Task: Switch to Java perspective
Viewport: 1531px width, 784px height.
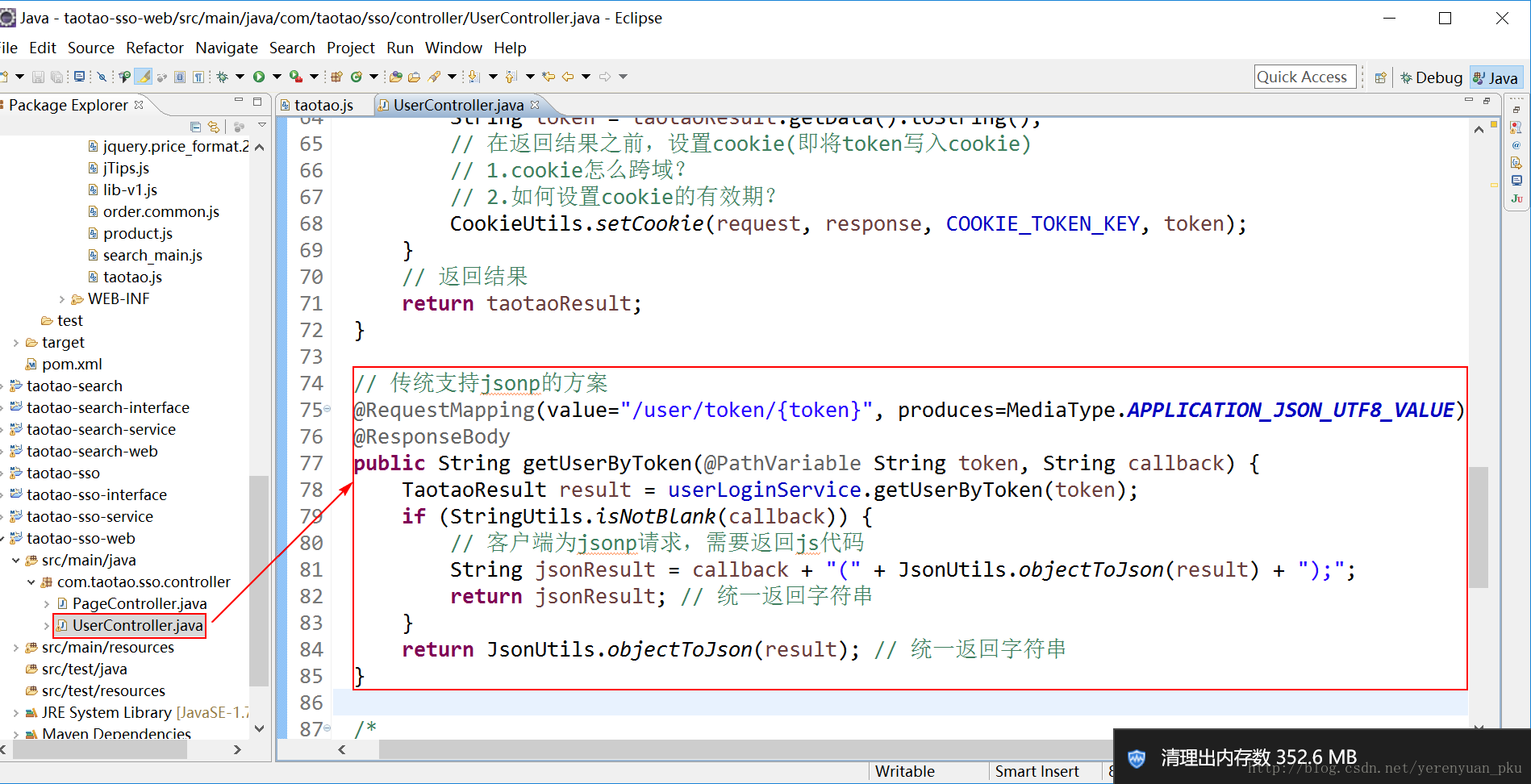Action: (x=1496, y=77)
